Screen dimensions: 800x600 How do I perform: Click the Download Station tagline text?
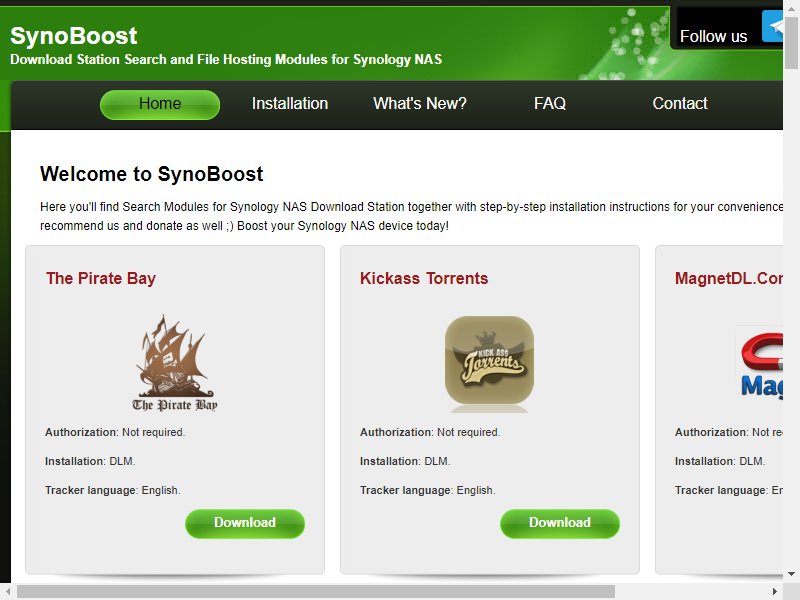[226, 60]
